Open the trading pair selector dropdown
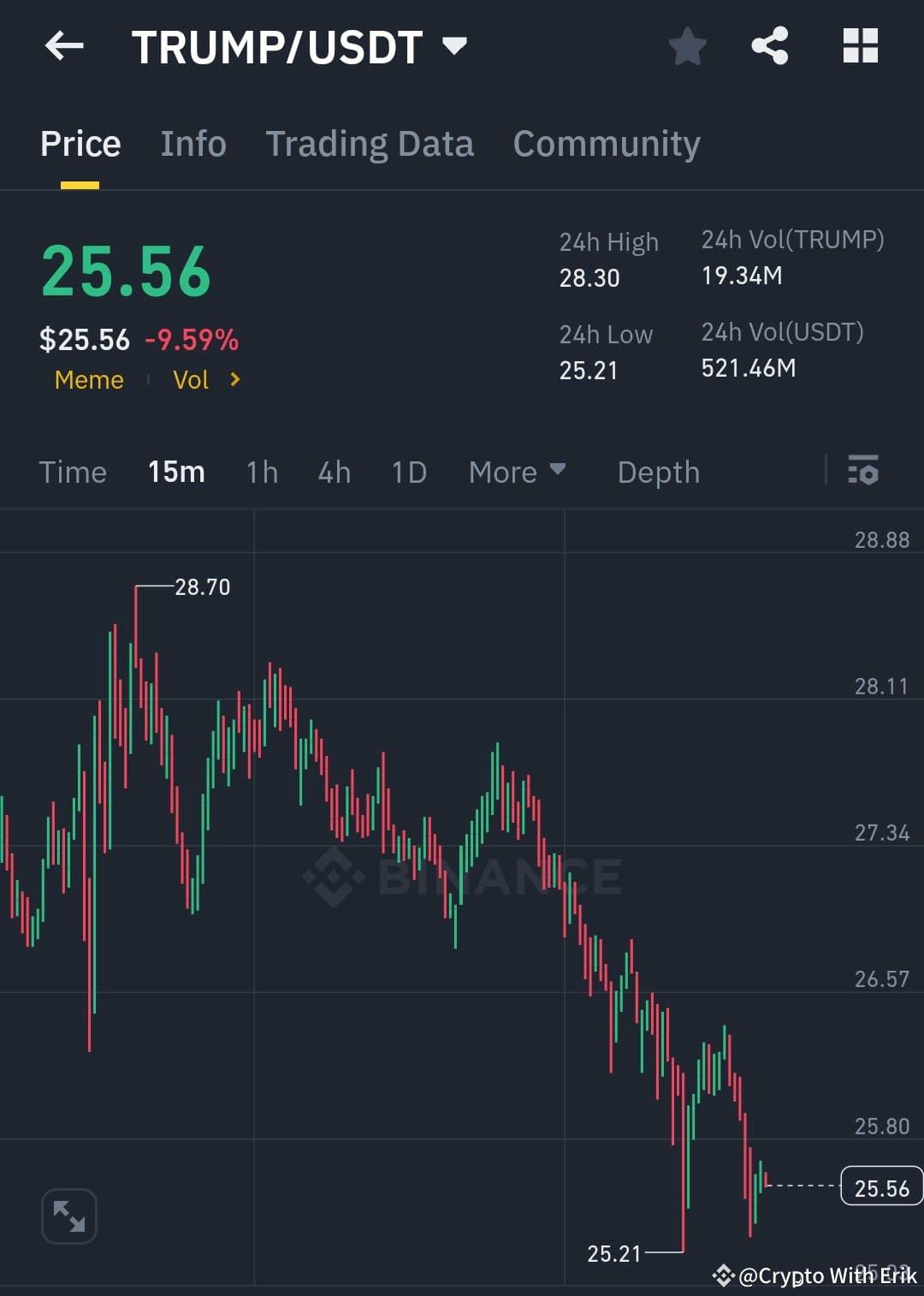The width and height of the screenshot is (924, 1296). [455, 46]
